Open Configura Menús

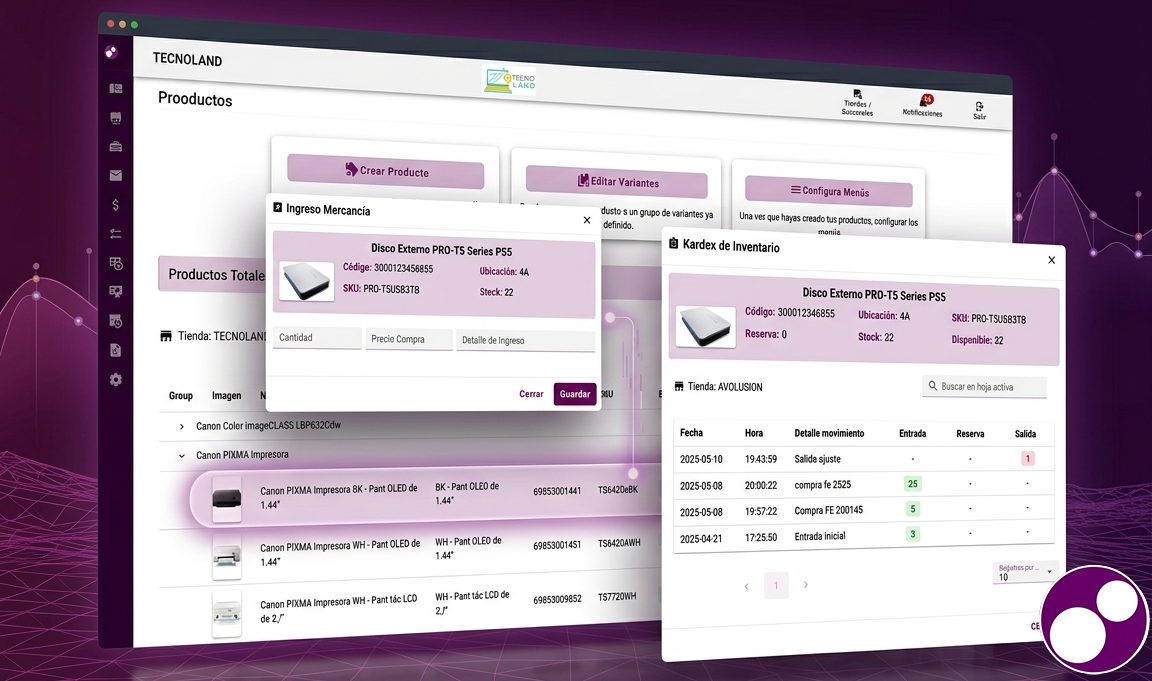pos(828,191)
